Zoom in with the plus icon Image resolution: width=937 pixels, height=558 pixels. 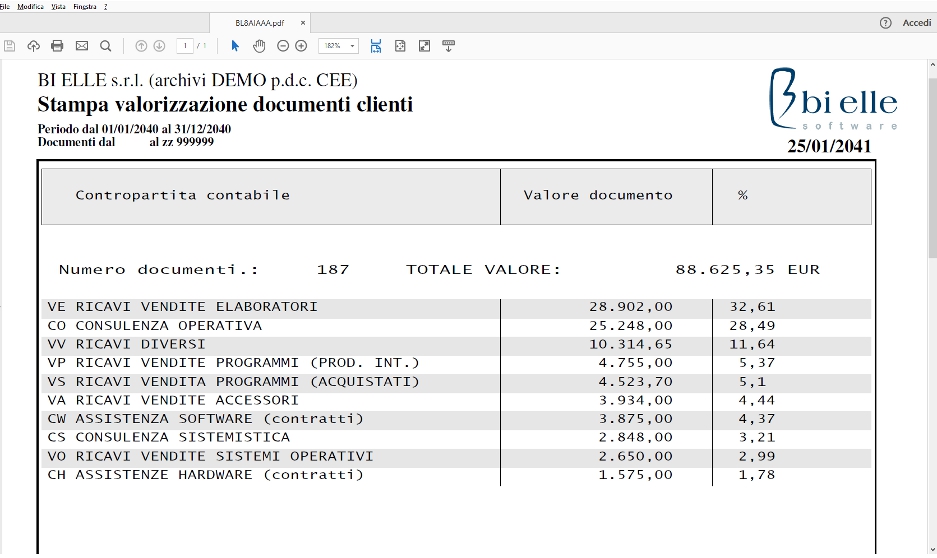(x=301, y=46)
